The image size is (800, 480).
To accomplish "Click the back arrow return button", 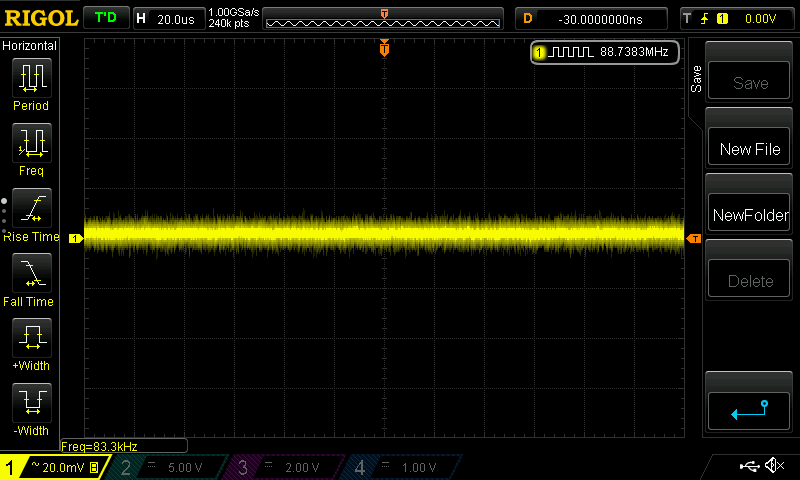I will [749, 408].
